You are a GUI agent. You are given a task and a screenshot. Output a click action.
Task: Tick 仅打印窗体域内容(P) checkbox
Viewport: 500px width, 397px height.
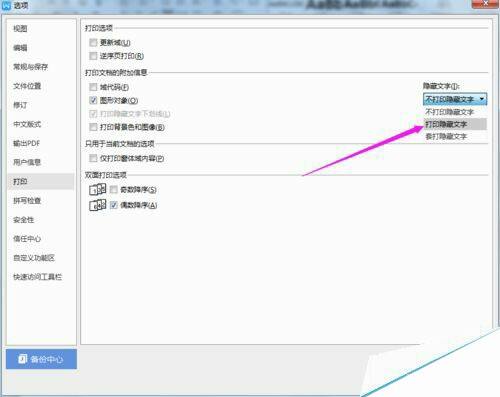[x=93, y=158]
